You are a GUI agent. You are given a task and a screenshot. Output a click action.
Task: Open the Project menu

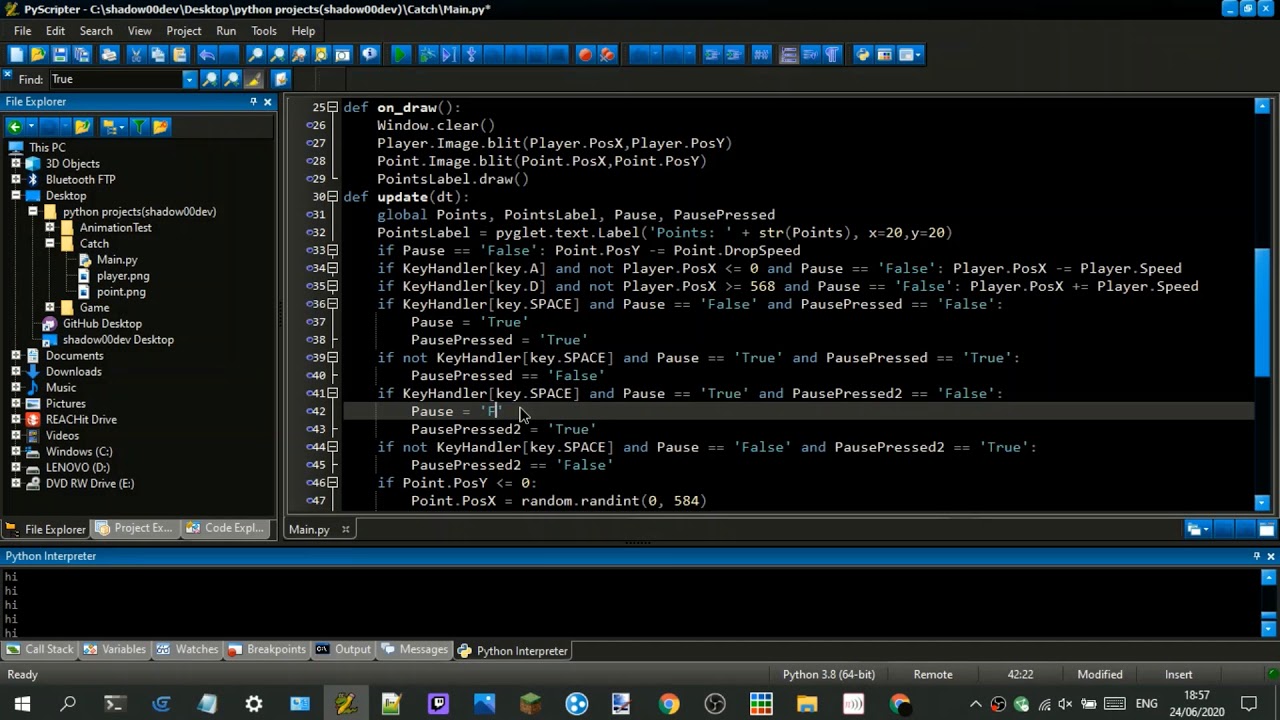[x=184, y=31]
